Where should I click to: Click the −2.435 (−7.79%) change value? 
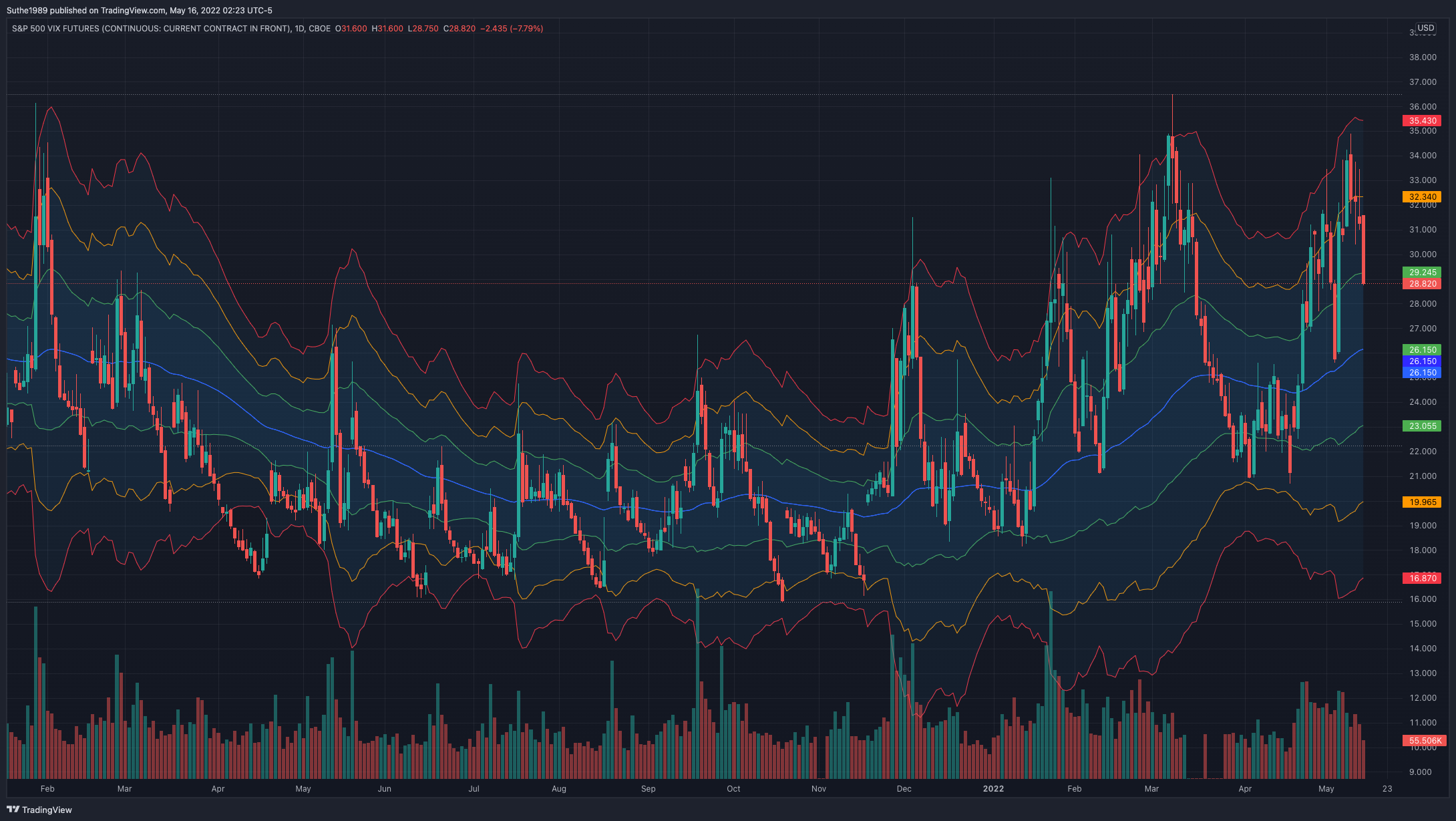pyautogui.click(x=512, y=29)
